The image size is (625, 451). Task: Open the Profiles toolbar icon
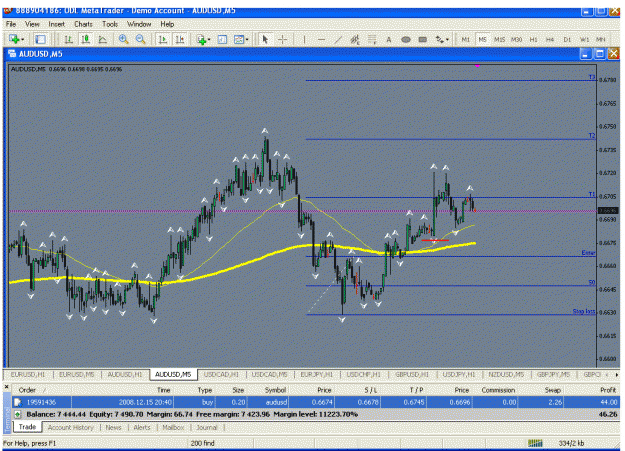click(x=40, y=39)
